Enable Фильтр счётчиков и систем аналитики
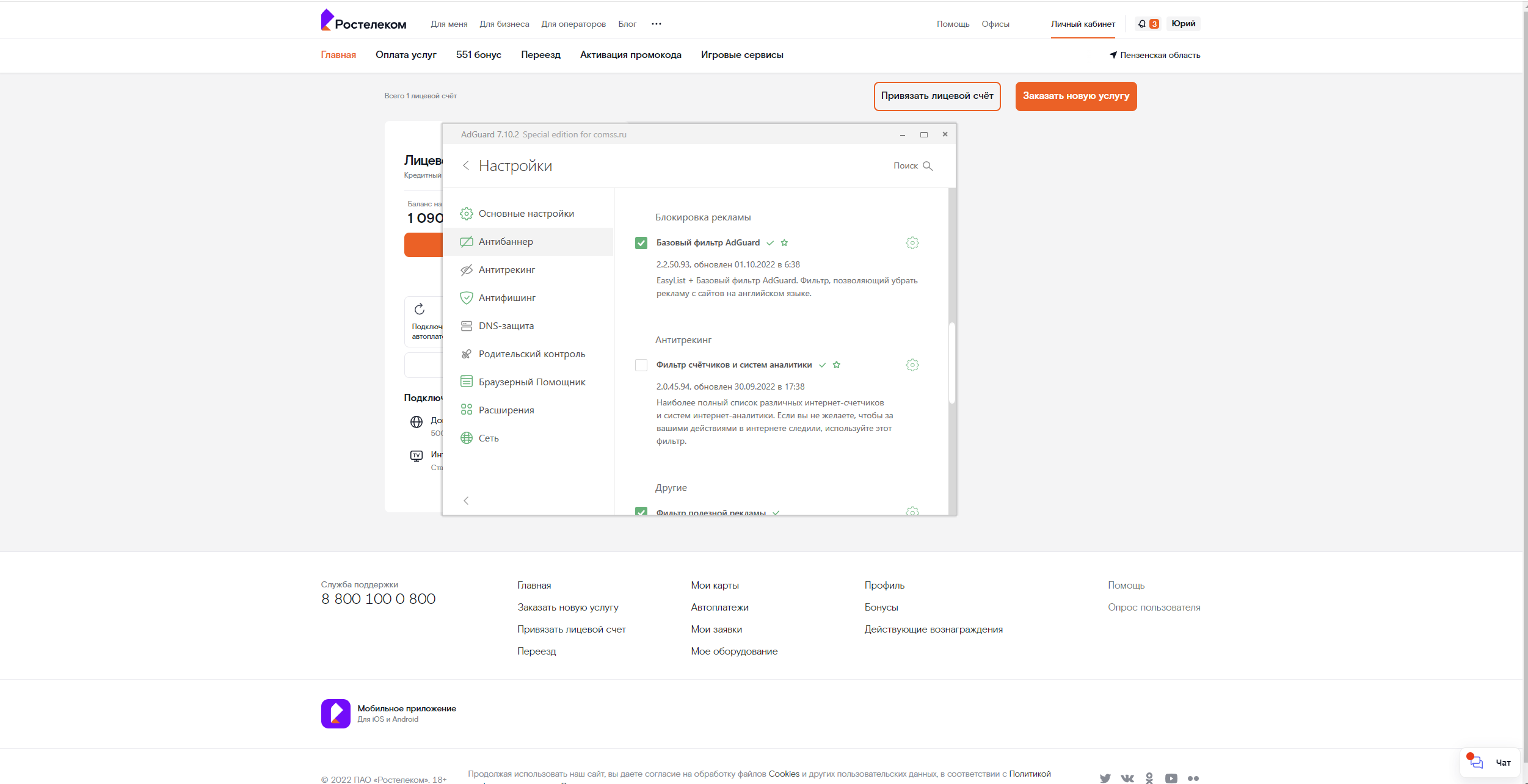This screenshot has height=784, width=1528. tap(641, 365)
